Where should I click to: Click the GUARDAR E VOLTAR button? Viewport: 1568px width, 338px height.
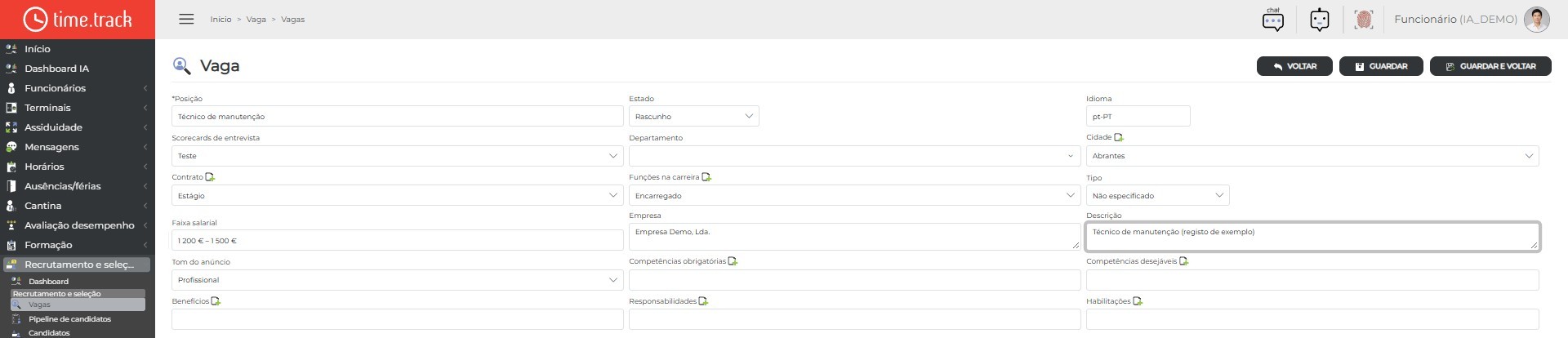point(1490,66)
